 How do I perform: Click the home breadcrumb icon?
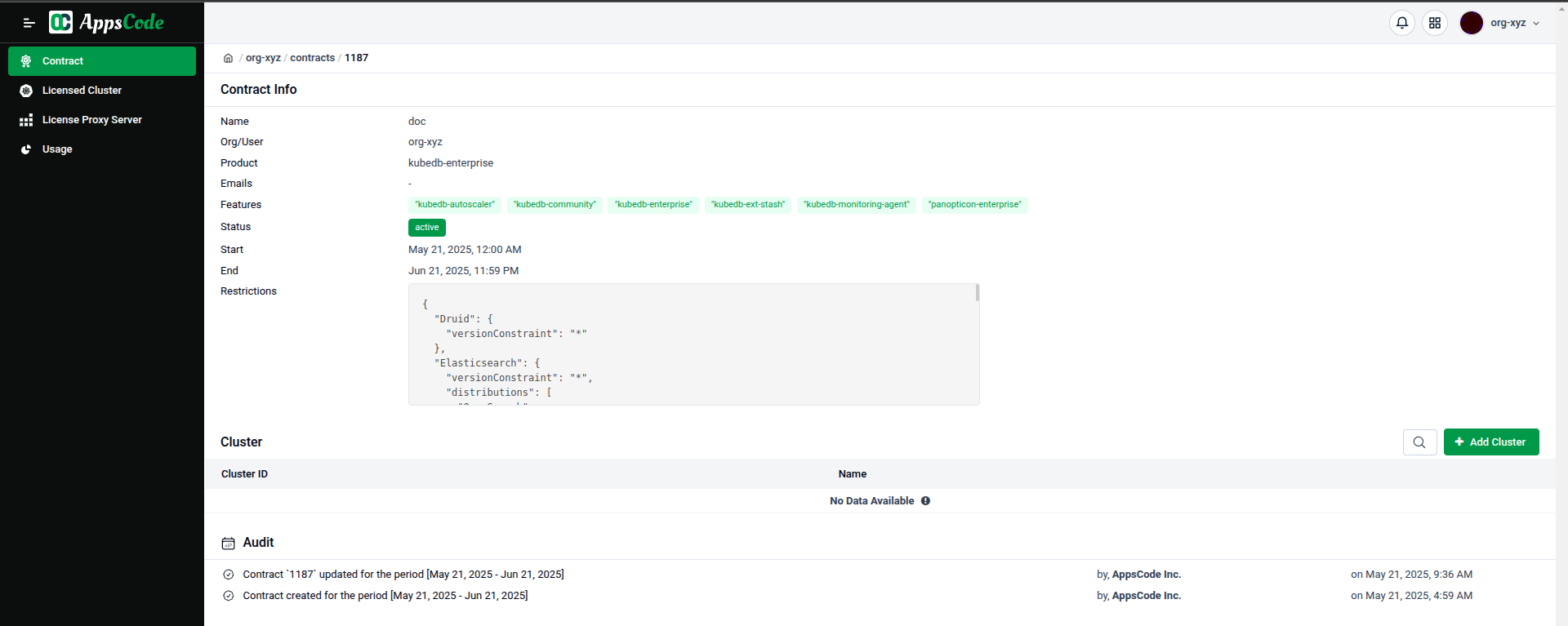pos(229,58)
